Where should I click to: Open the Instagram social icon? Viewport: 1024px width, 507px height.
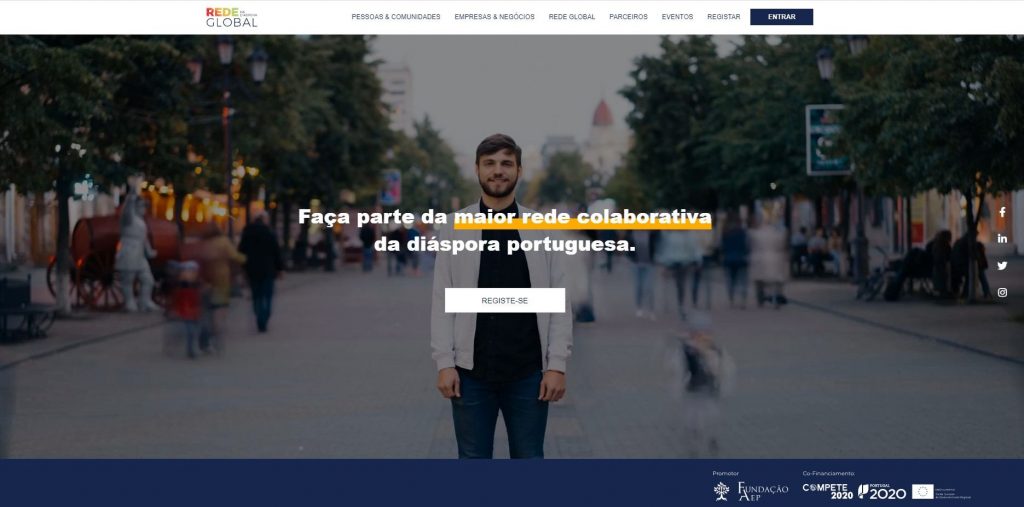[1002, 293]
